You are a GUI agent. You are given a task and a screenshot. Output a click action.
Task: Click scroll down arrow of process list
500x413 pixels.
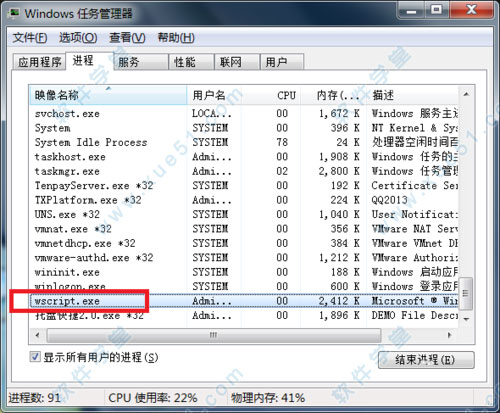(x=466, y=319)
